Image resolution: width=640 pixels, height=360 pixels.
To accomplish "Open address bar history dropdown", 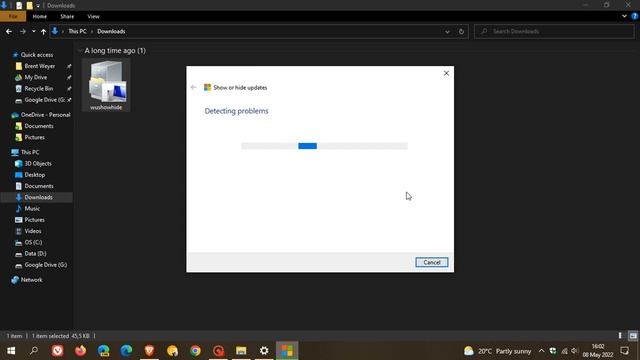I will point(447,31).
